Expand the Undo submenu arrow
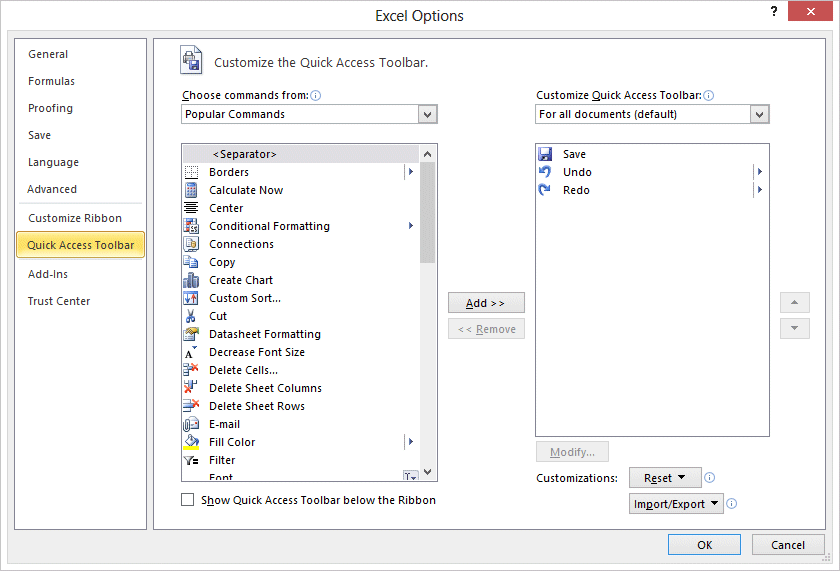 click(x=760, y=172)
